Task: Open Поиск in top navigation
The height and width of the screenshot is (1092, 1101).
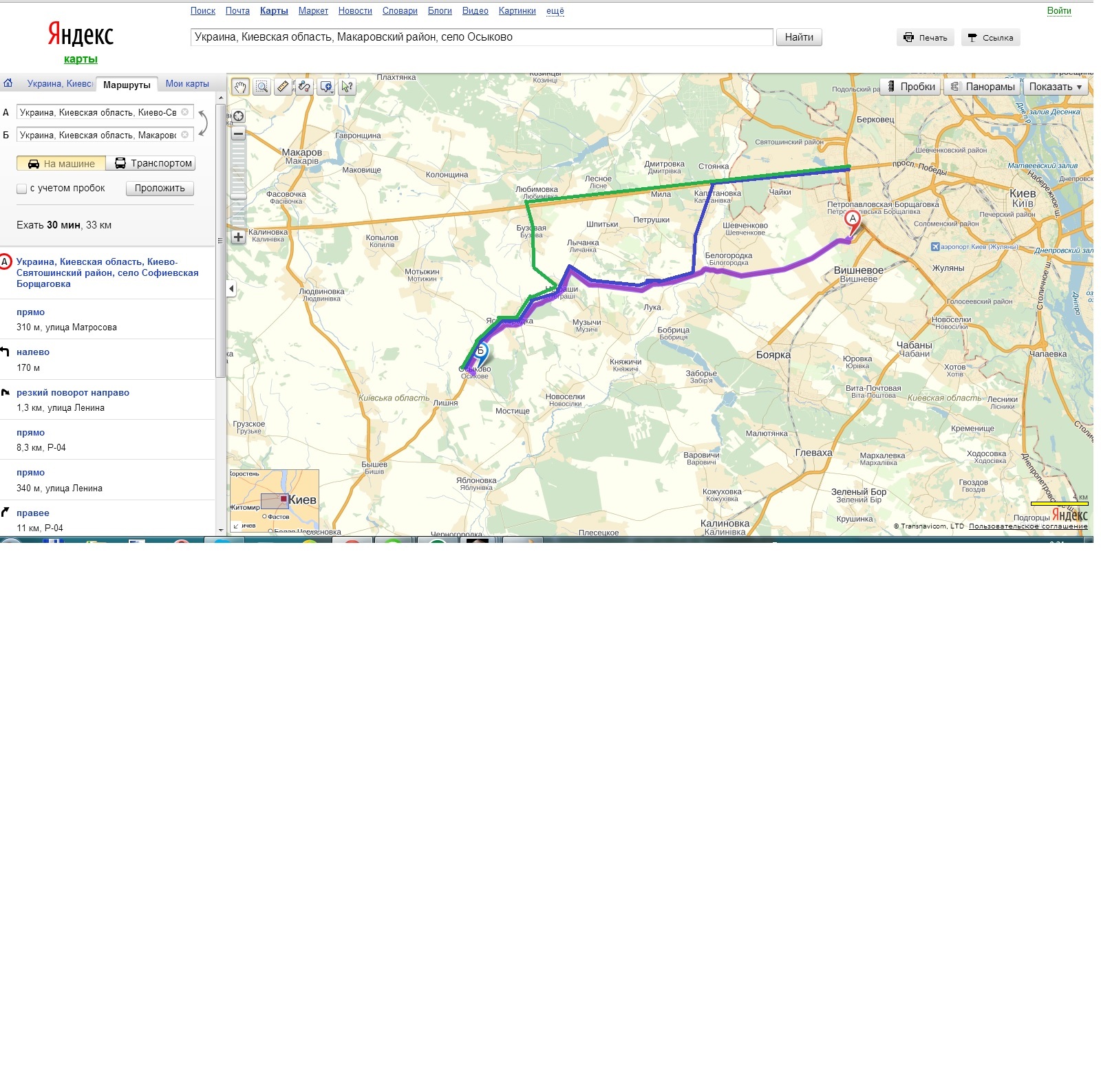Action: click(203, 11)
